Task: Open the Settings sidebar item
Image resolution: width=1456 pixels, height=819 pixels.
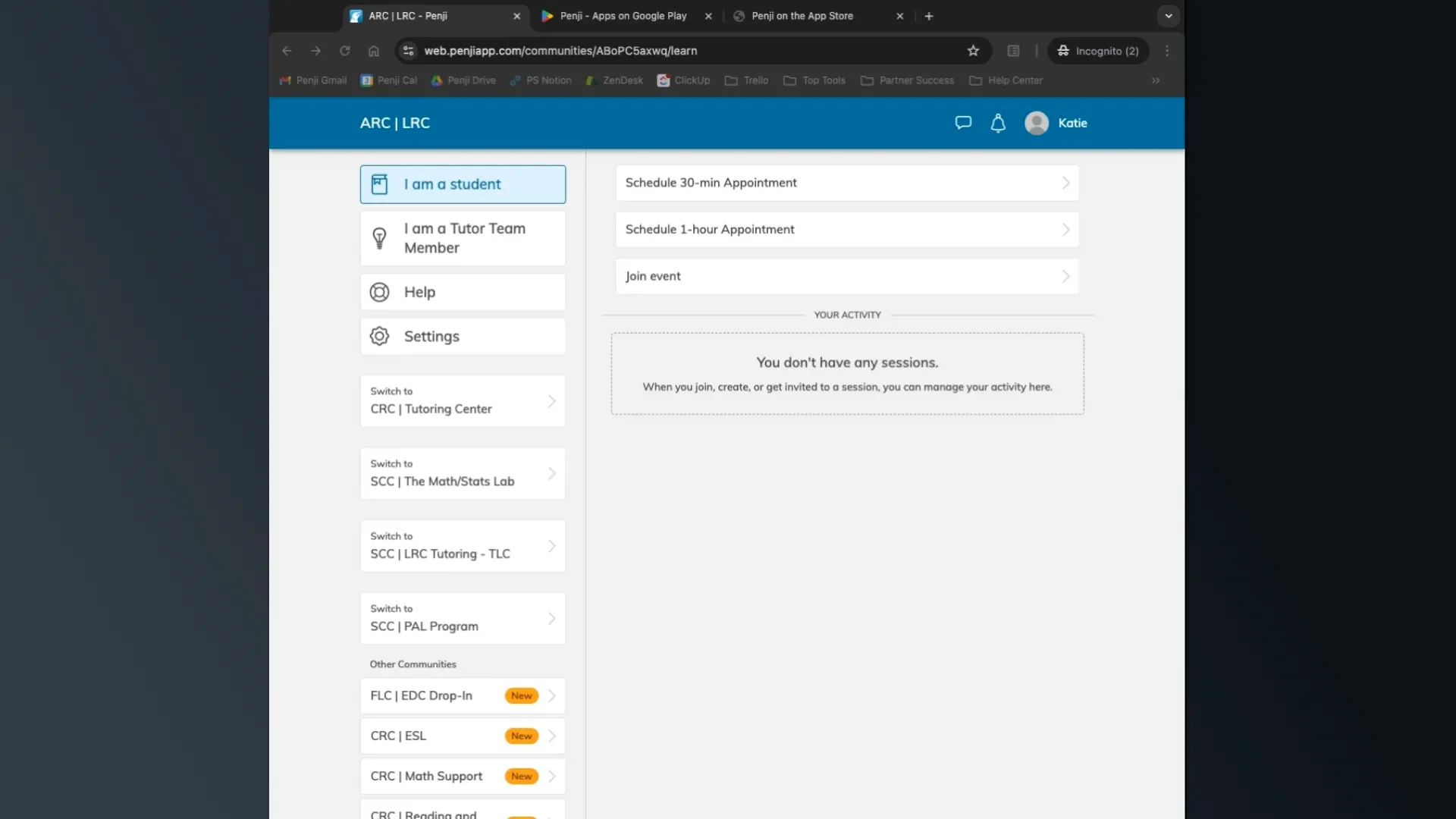Action: coord(463,336)
